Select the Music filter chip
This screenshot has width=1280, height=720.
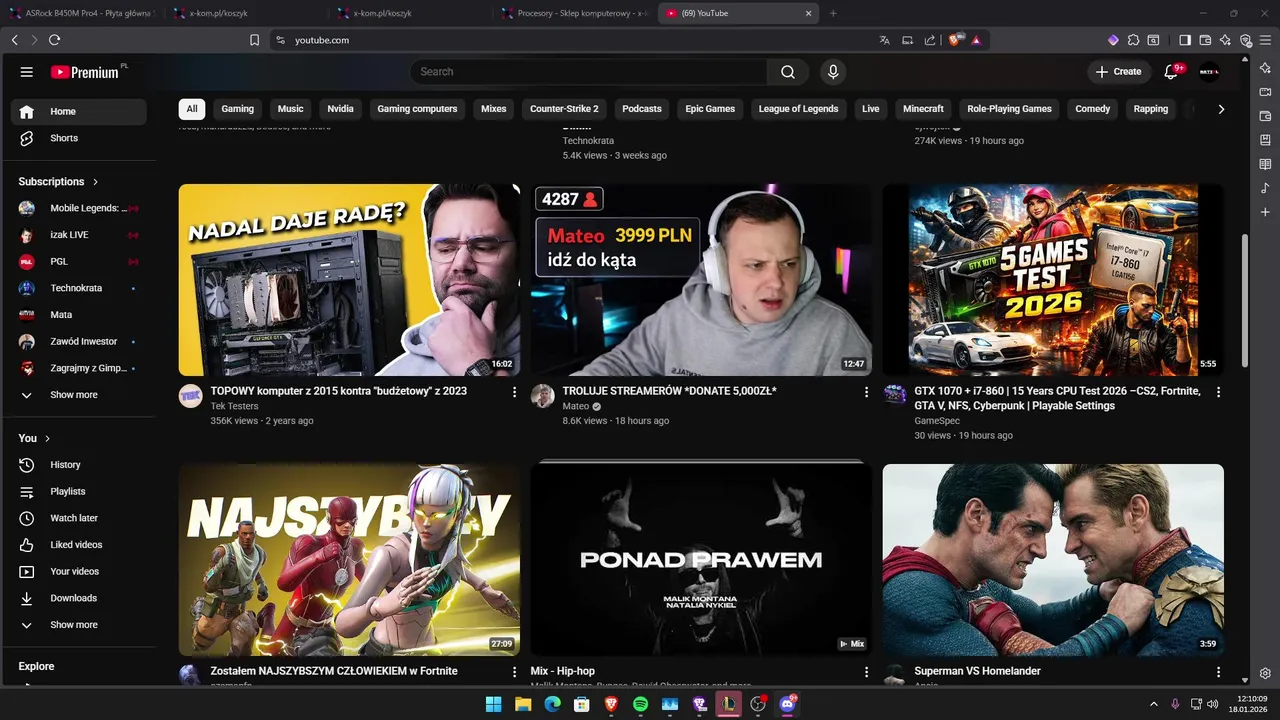pyautogui.click(x=291, y=109)
